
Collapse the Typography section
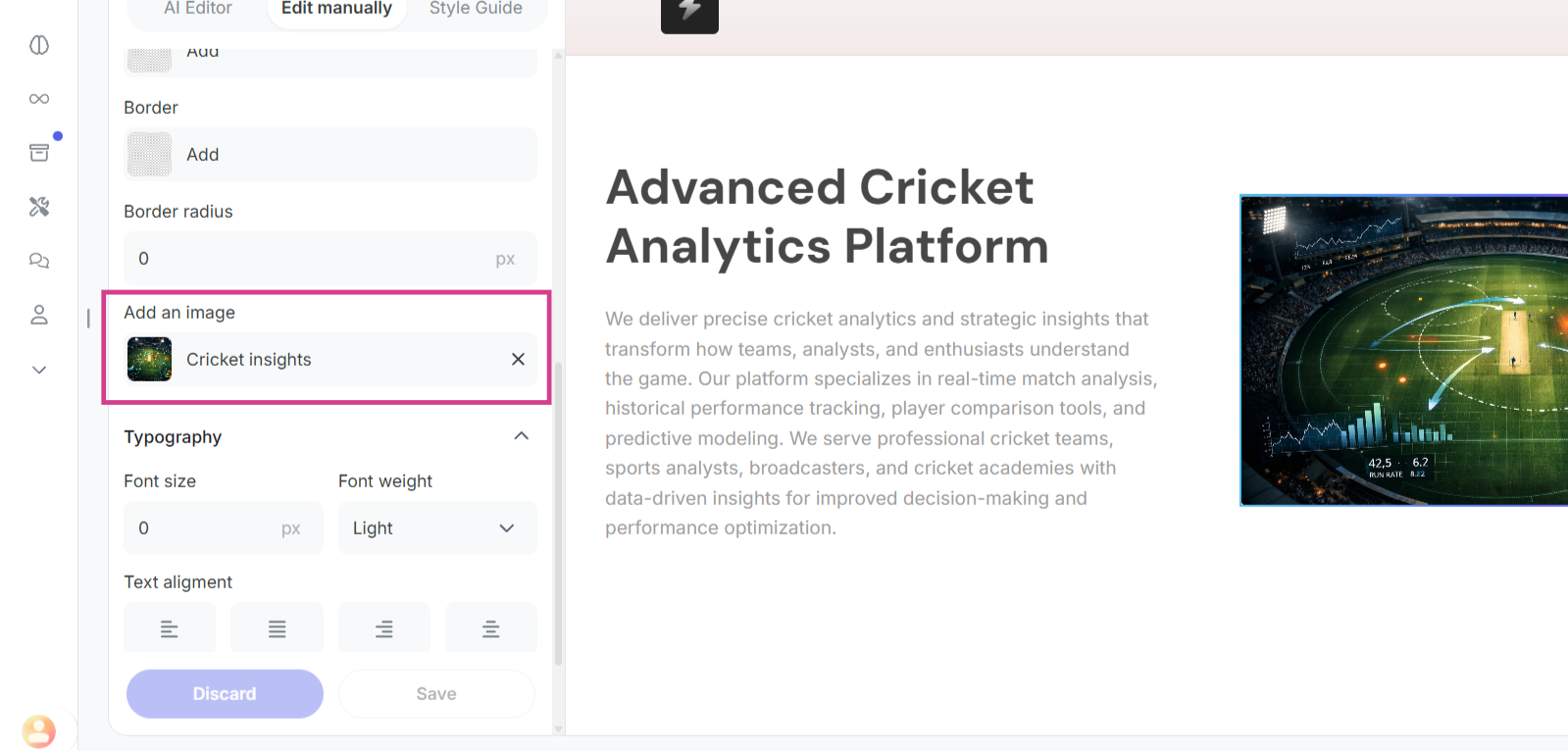521,436
